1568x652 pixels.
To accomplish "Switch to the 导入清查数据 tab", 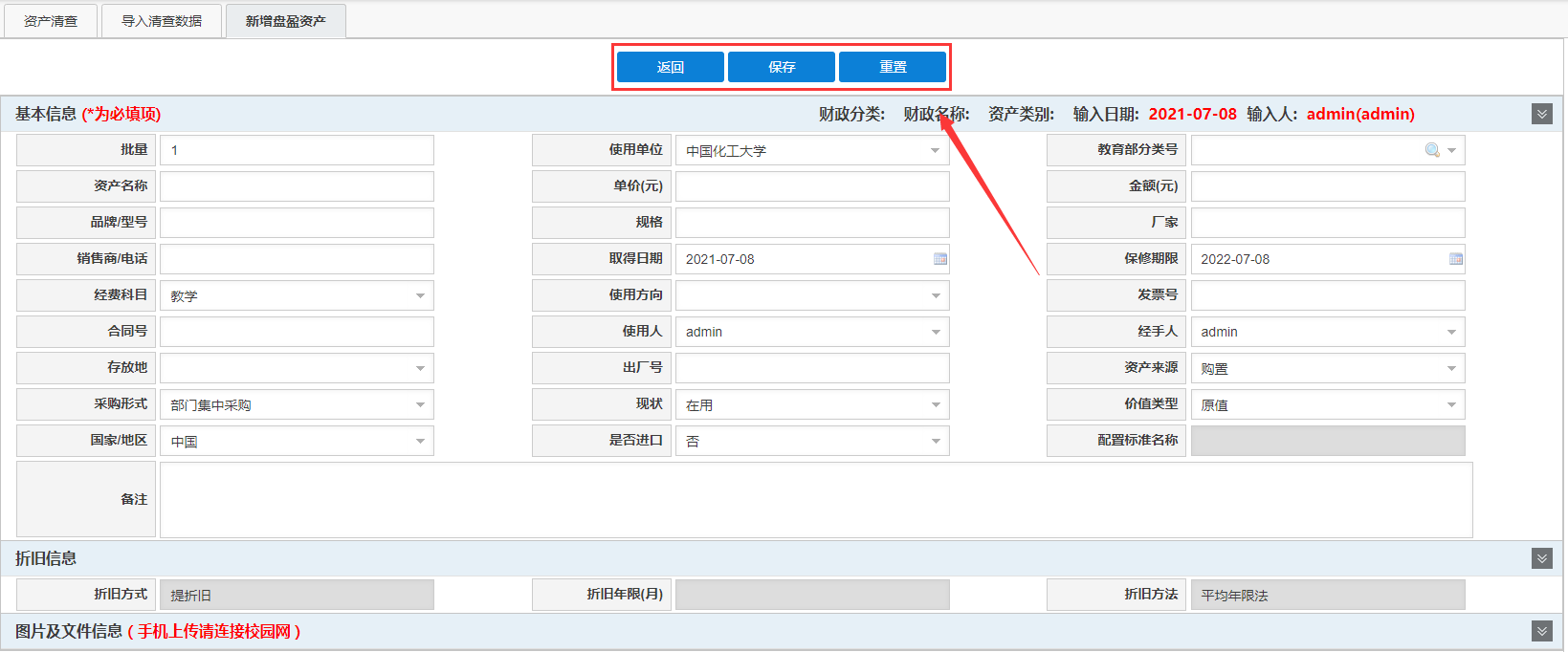I will 162,21.
